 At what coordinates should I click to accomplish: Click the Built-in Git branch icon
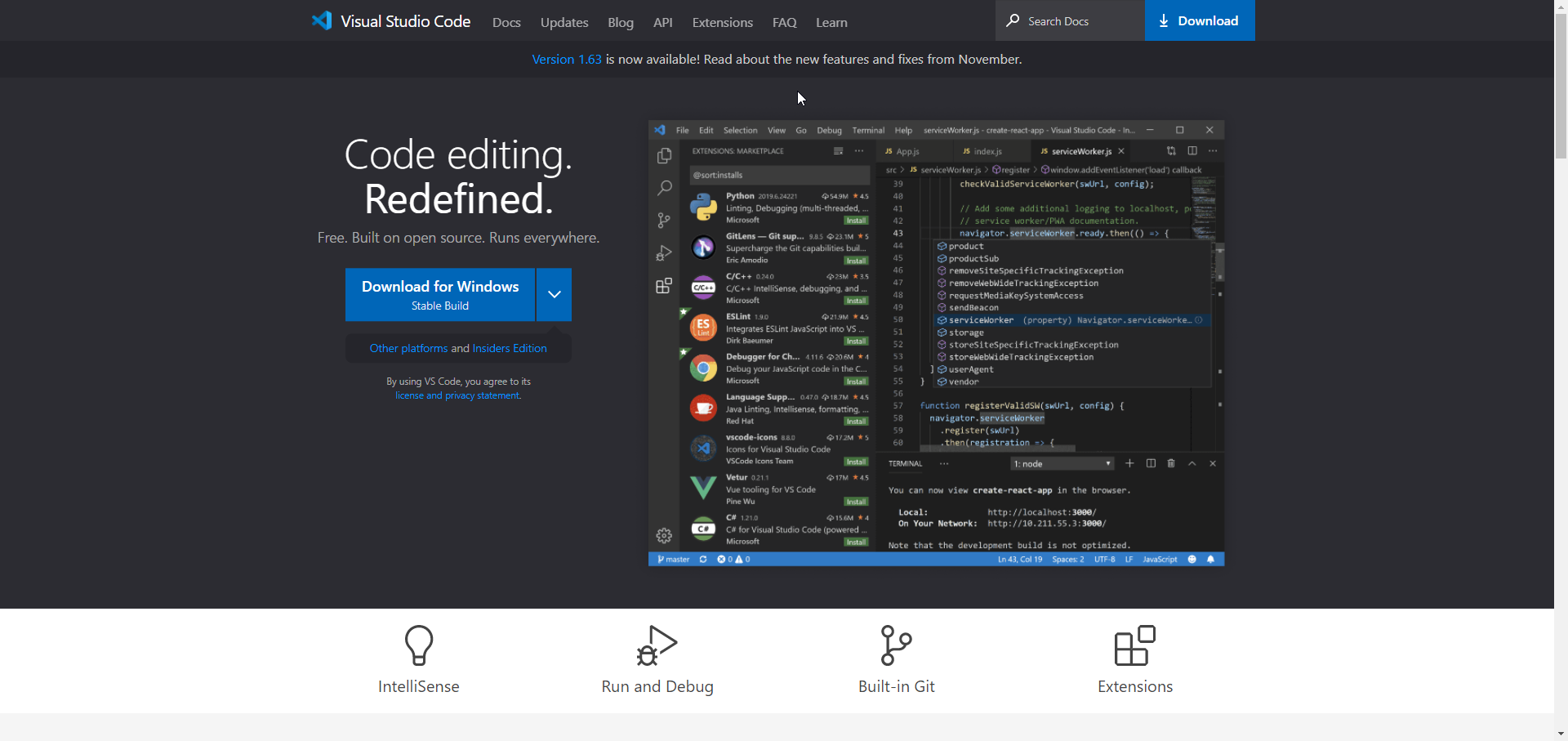pos(896,645)
